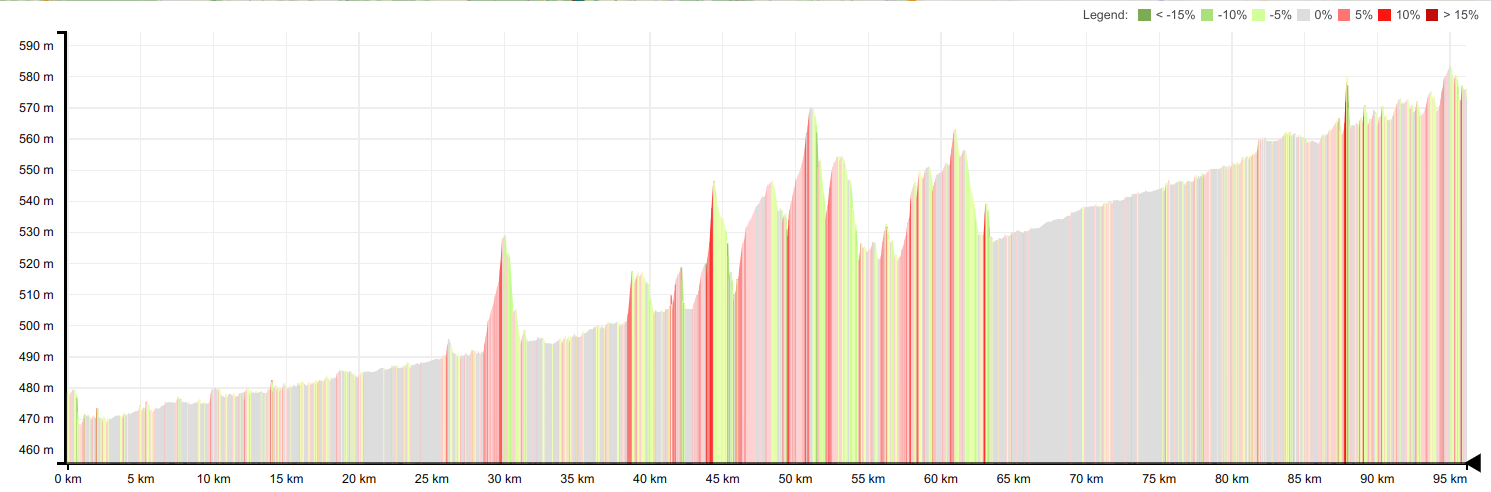Click the "Legend:" label text

pyautogui.click(x=1105, y=15)
